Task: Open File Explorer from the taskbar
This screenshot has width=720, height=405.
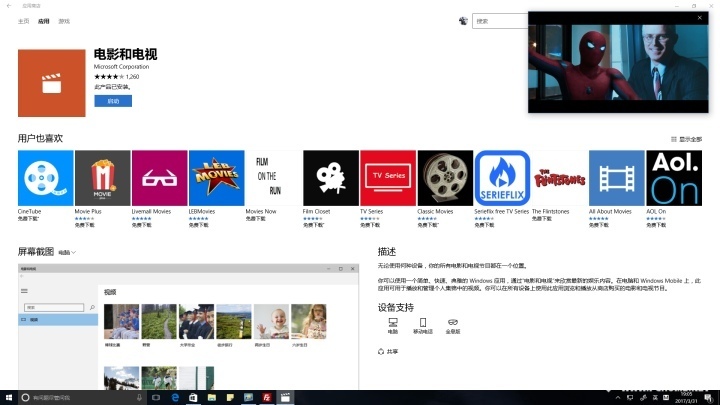Action: (x=212, y=398)
